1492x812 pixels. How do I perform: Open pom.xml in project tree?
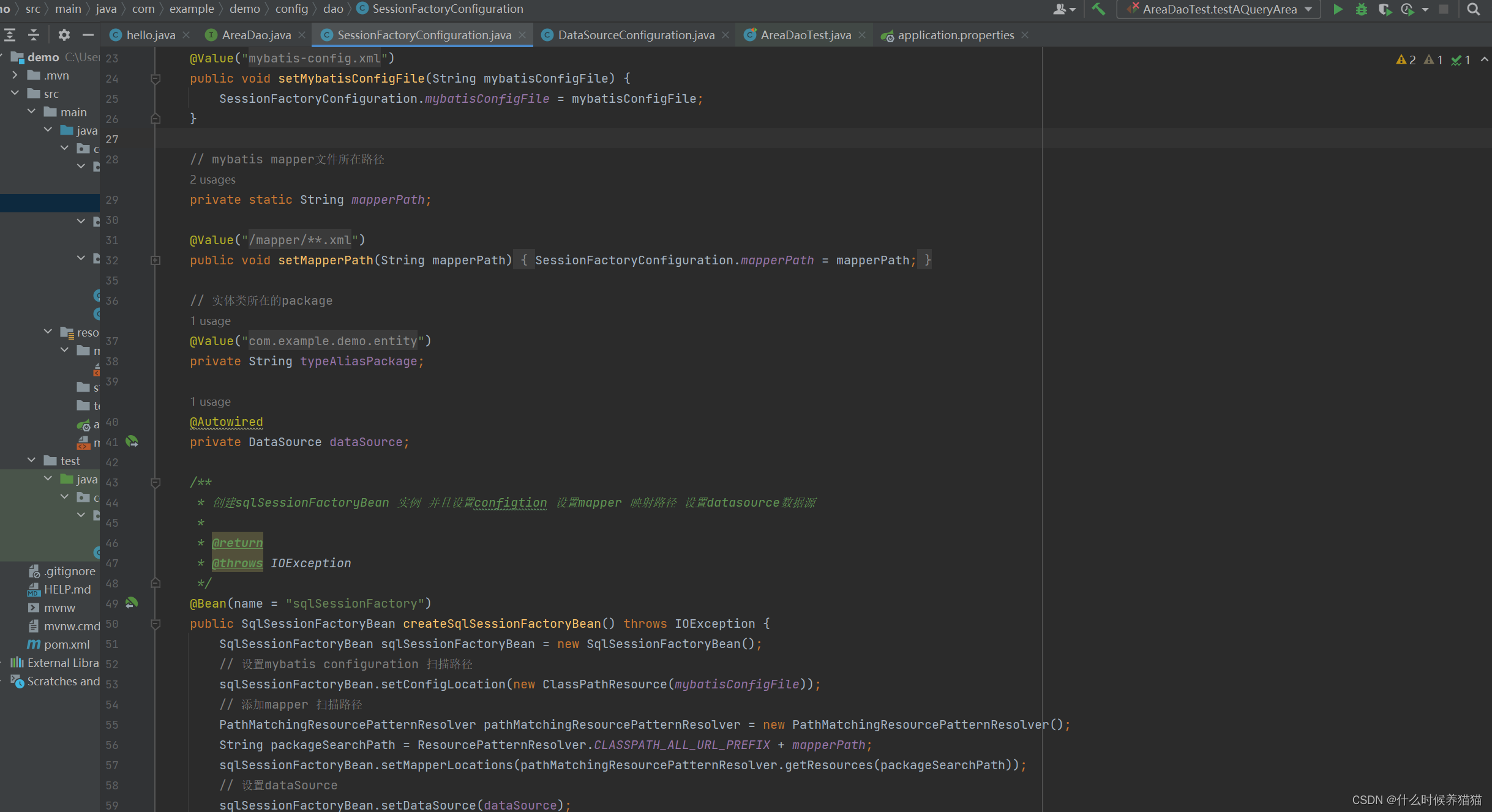(x=66, y=644)
